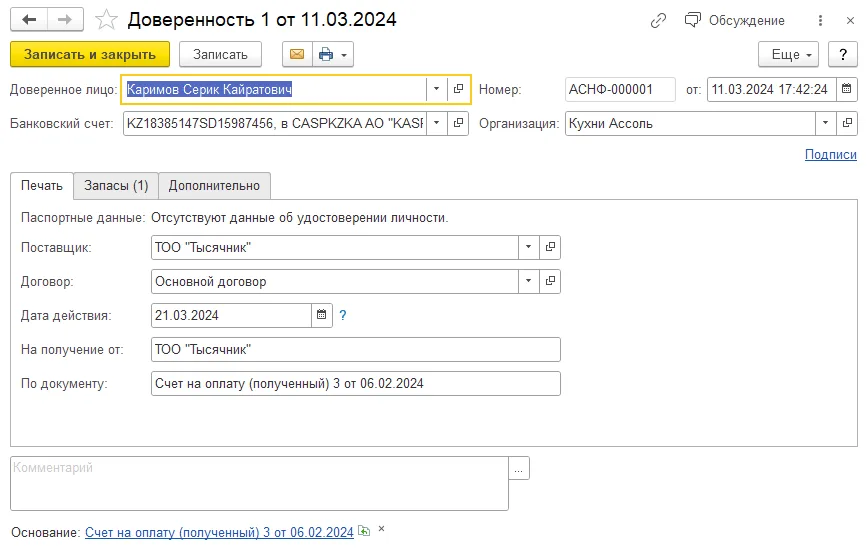Click the Дата действия field 21.03.2024
Screen dimensions: 867x548
(231, 315)
